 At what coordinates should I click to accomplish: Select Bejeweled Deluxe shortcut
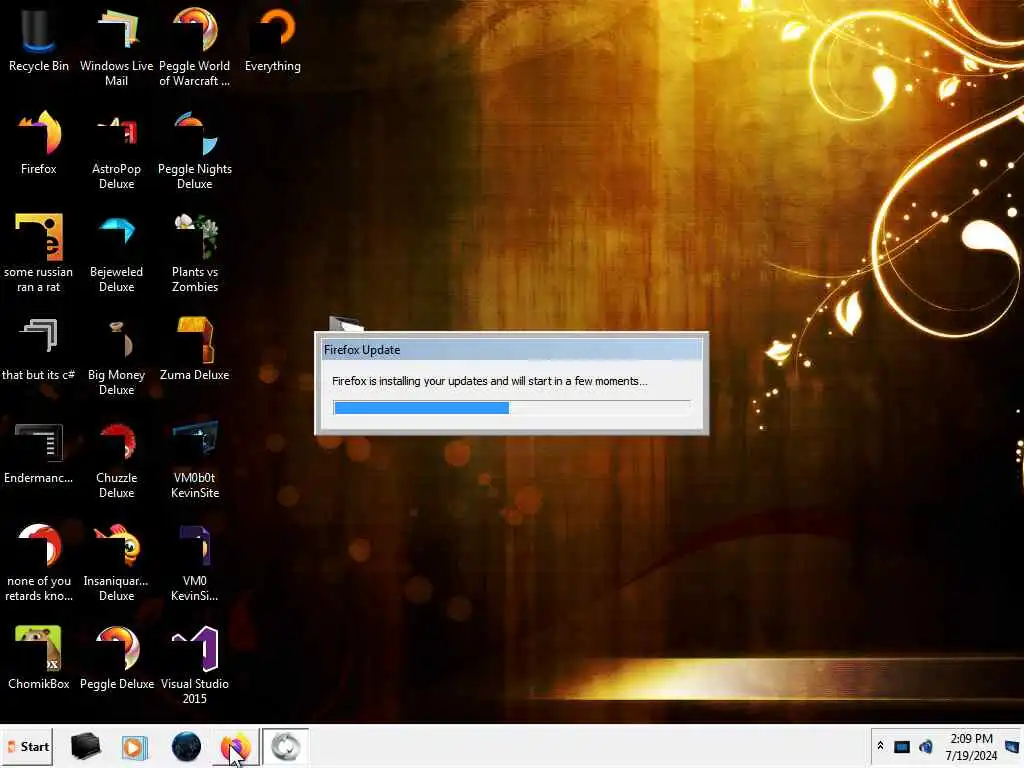coord(116,253)
